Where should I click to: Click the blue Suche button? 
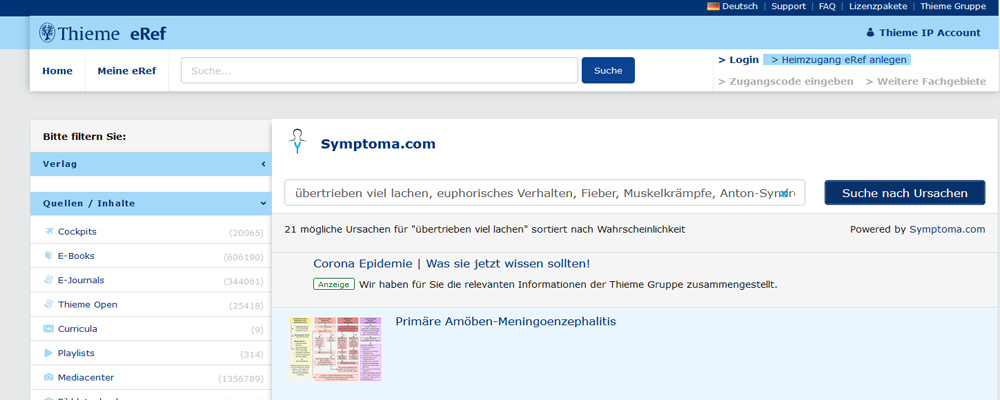click(608, 70)
